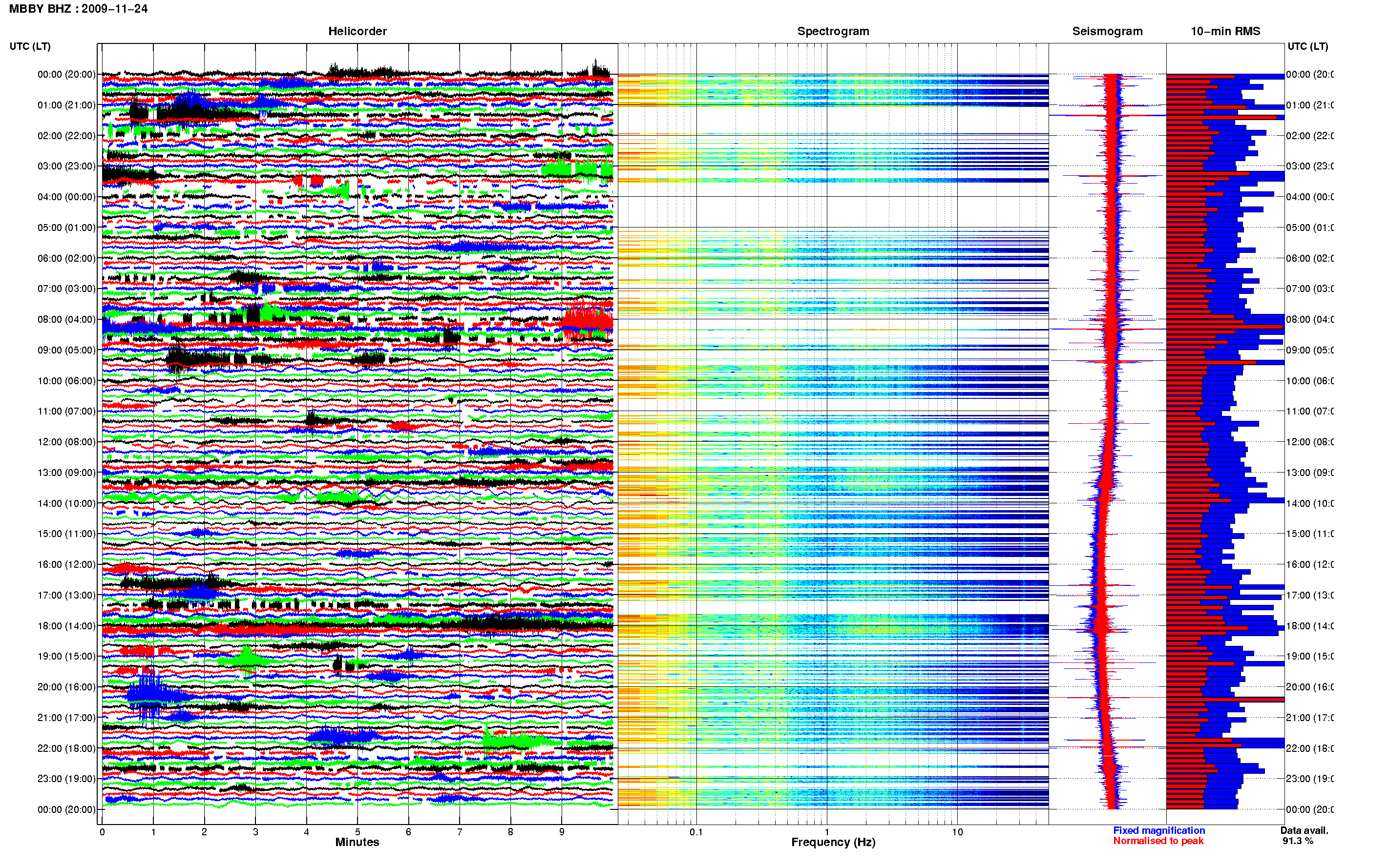
Task: Click the left '18:00 (14:00)' time label
Action: tap(66, 626)
